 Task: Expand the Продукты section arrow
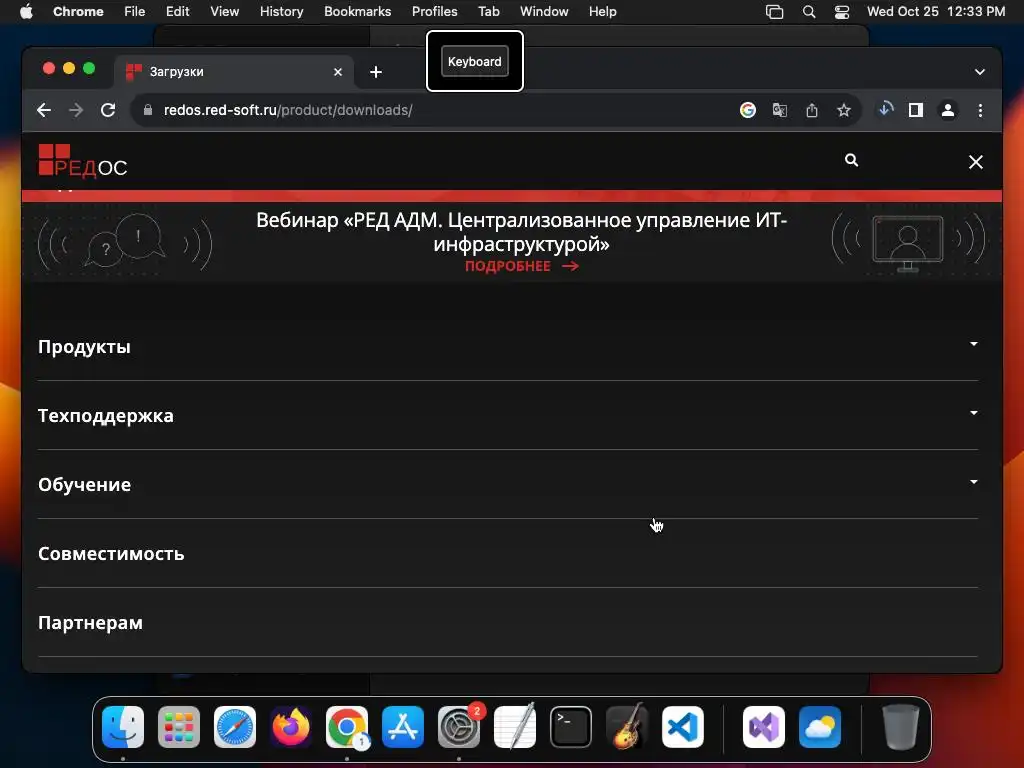(973, 344)
